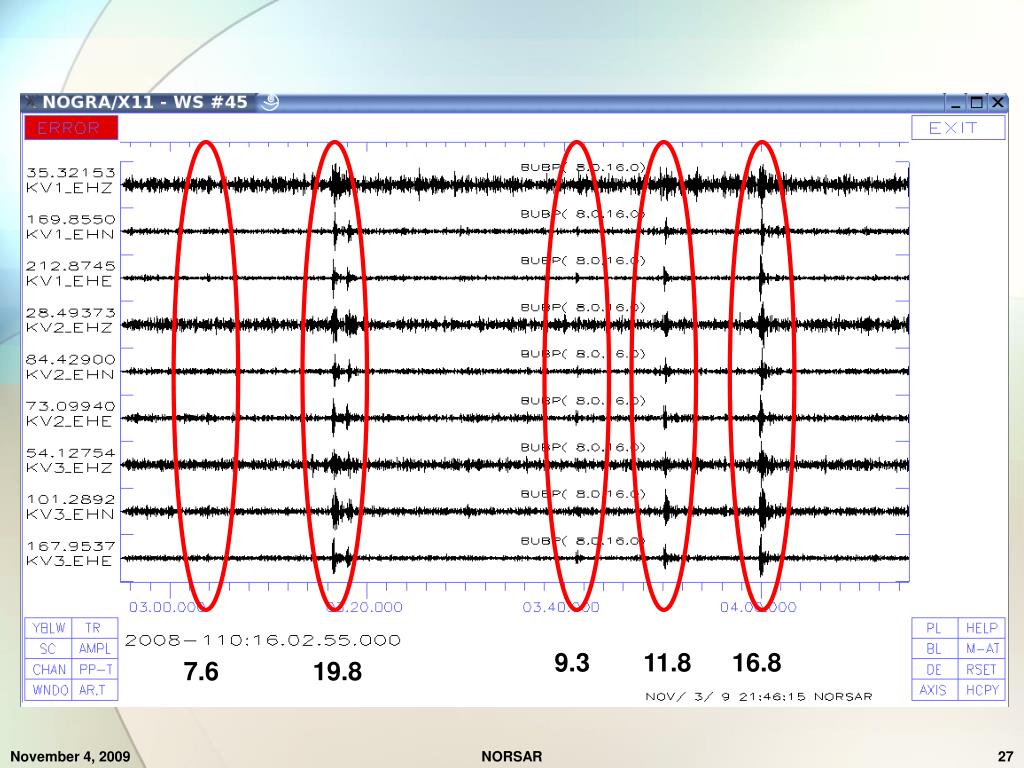1024x768 pixels.
Task: Click the 11.8 value below the plot
Action: 667,663
